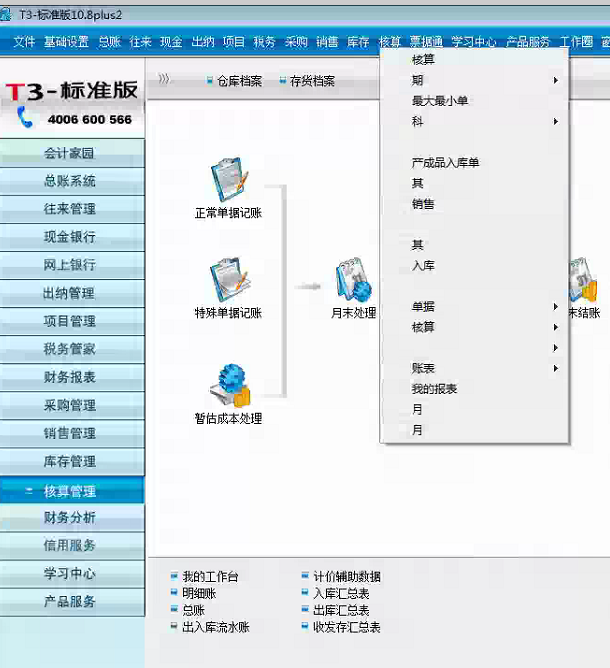Open the 产品服务 menu in menu bar
Image resolution: width=610 pixels, height=668 pixels.
pyautogui.click(x=528, y=42)
